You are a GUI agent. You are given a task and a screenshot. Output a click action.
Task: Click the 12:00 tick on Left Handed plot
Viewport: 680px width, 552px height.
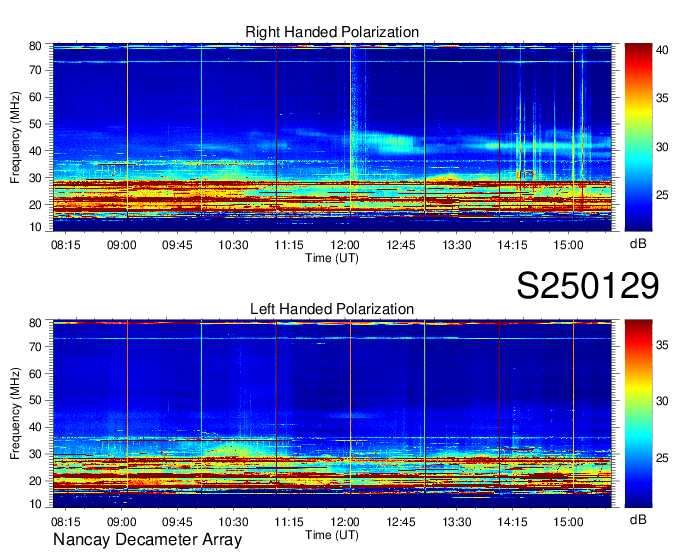(x=345, y=522)
